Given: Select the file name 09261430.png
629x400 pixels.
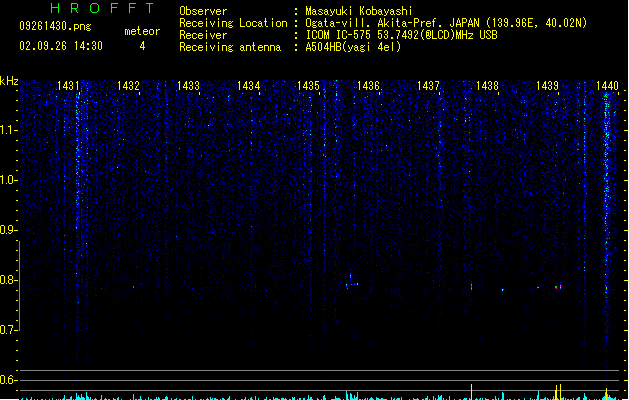Looking at the screenshot, I should [x=55, y=26].
